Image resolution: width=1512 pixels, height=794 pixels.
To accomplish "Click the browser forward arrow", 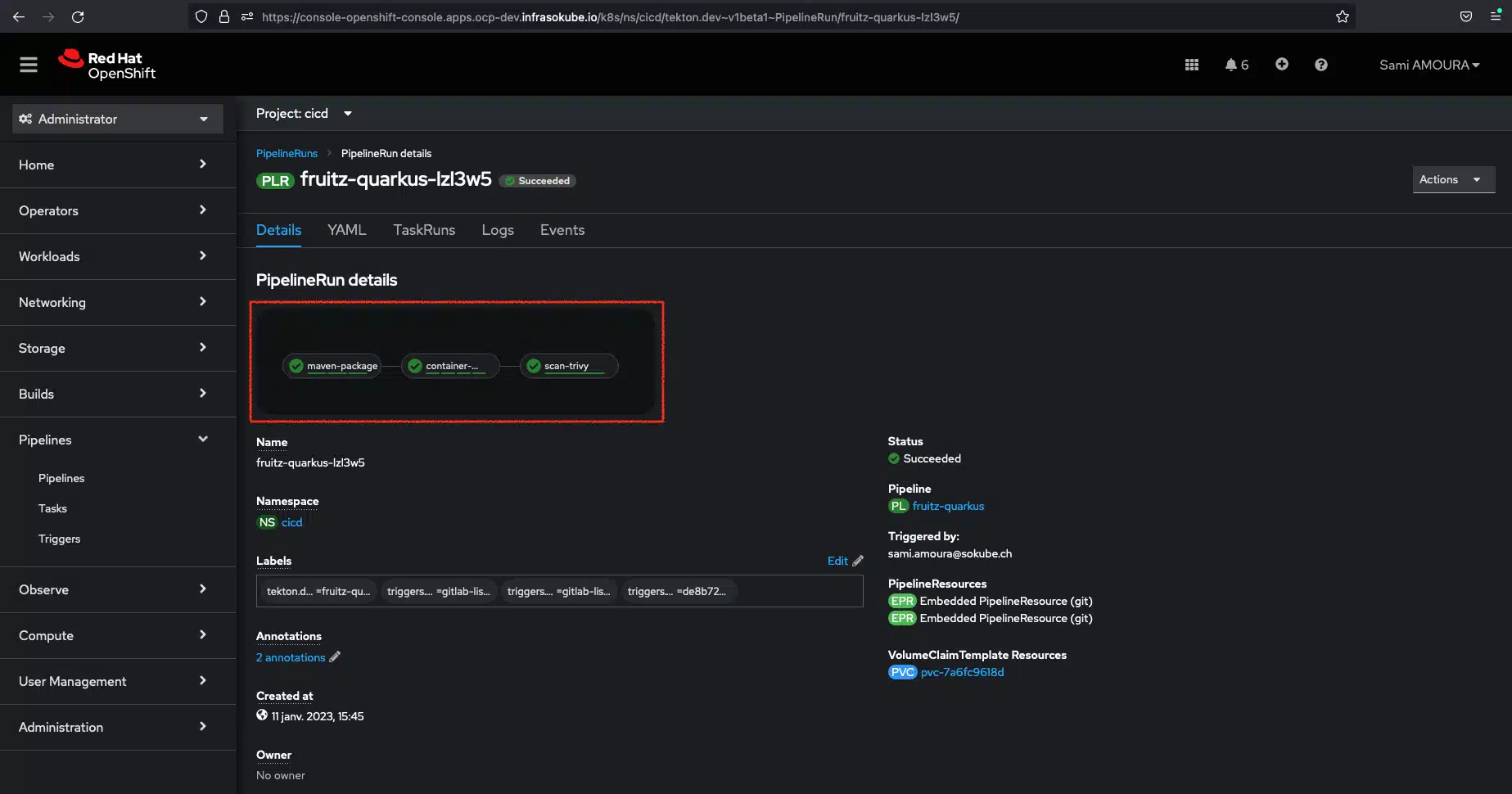I will pos(48,16).
